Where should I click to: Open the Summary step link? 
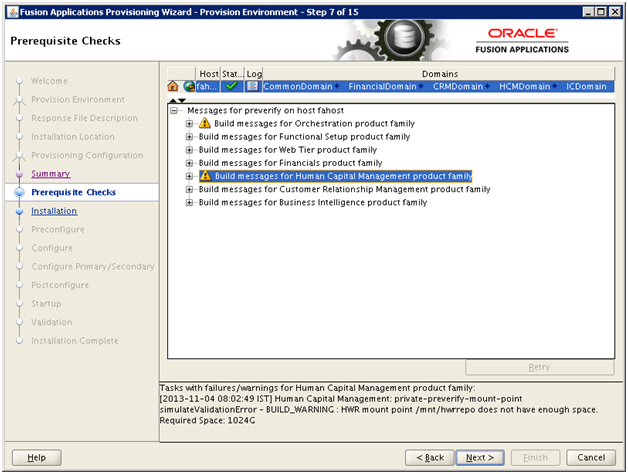pyautogui.click(x=51, y=174)
